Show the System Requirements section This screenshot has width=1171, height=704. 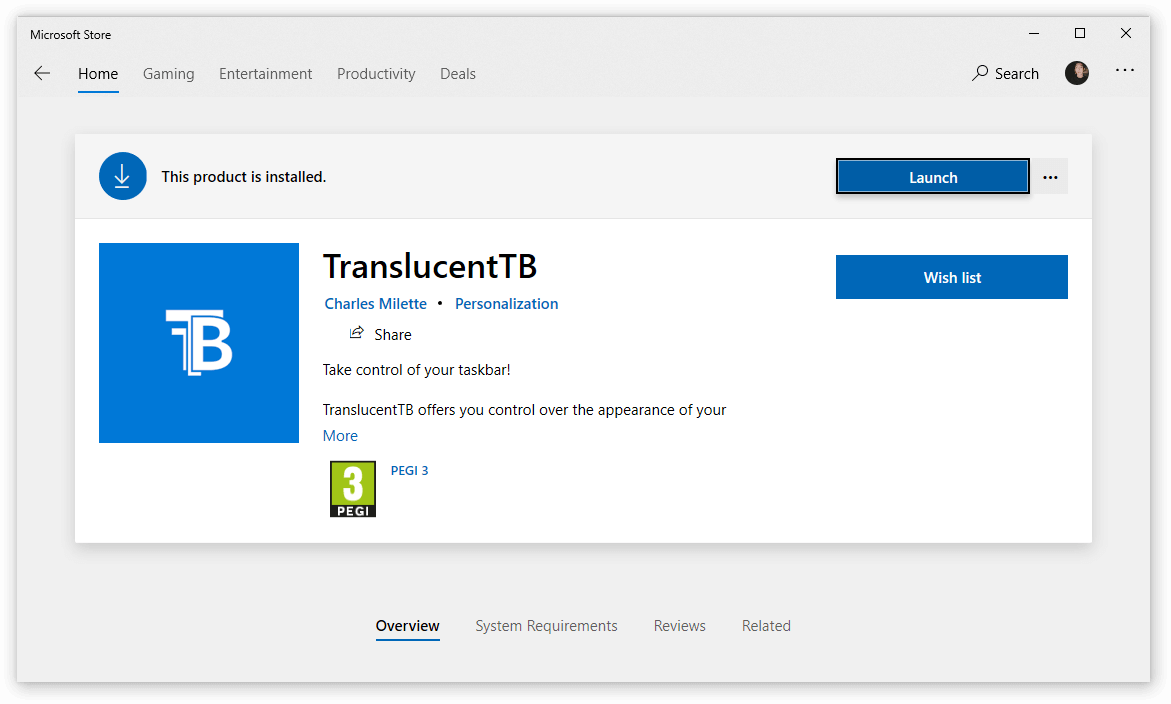click(x=547, y=626)
